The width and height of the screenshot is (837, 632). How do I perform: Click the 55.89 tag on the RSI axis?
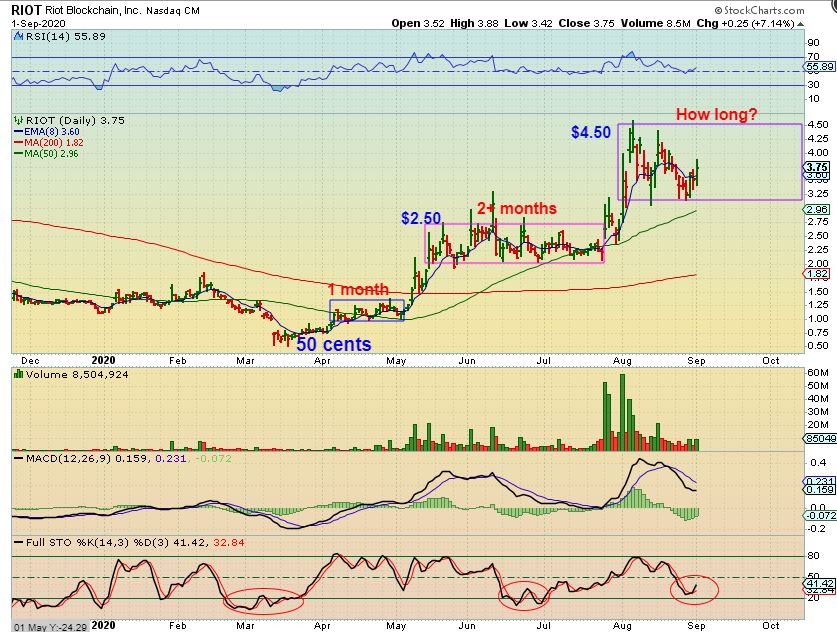coord(820,67)
